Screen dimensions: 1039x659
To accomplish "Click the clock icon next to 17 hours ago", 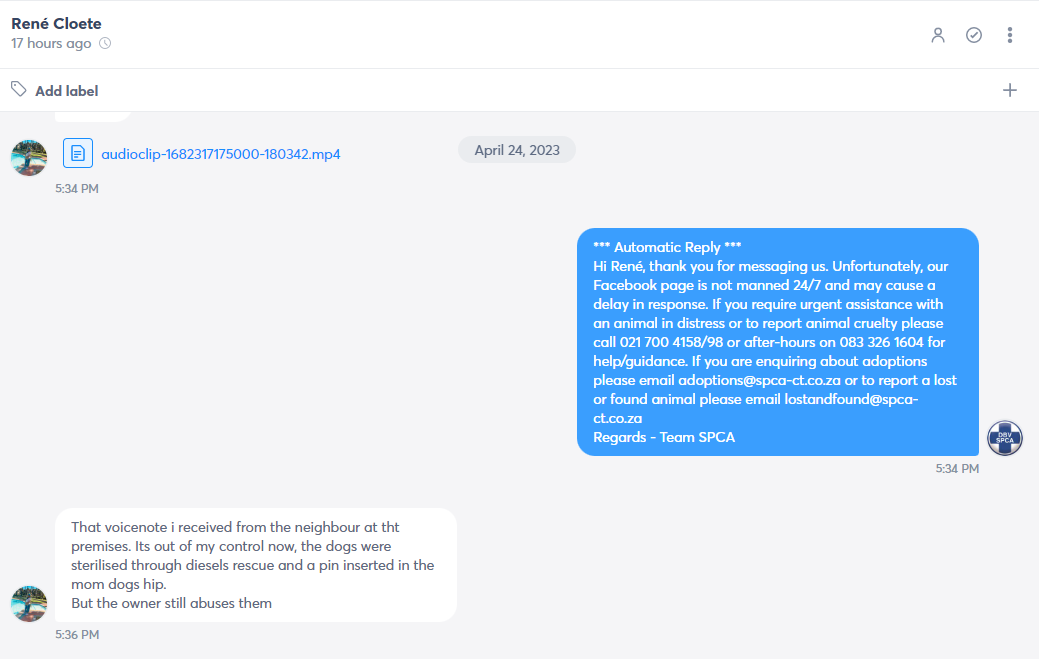I will point(105,43).
